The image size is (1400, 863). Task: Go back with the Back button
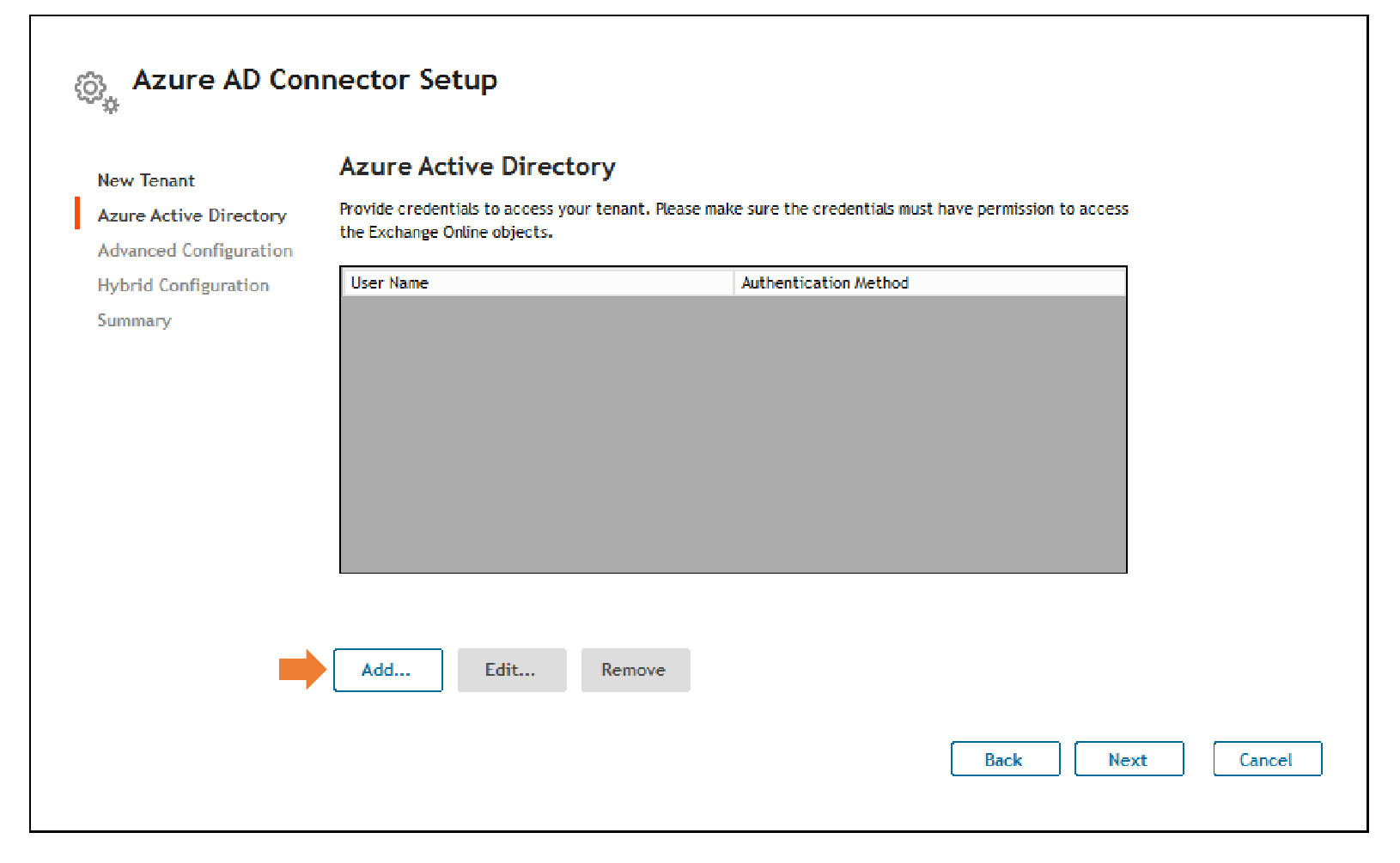pyautogui.click(x=1005, y=759)
